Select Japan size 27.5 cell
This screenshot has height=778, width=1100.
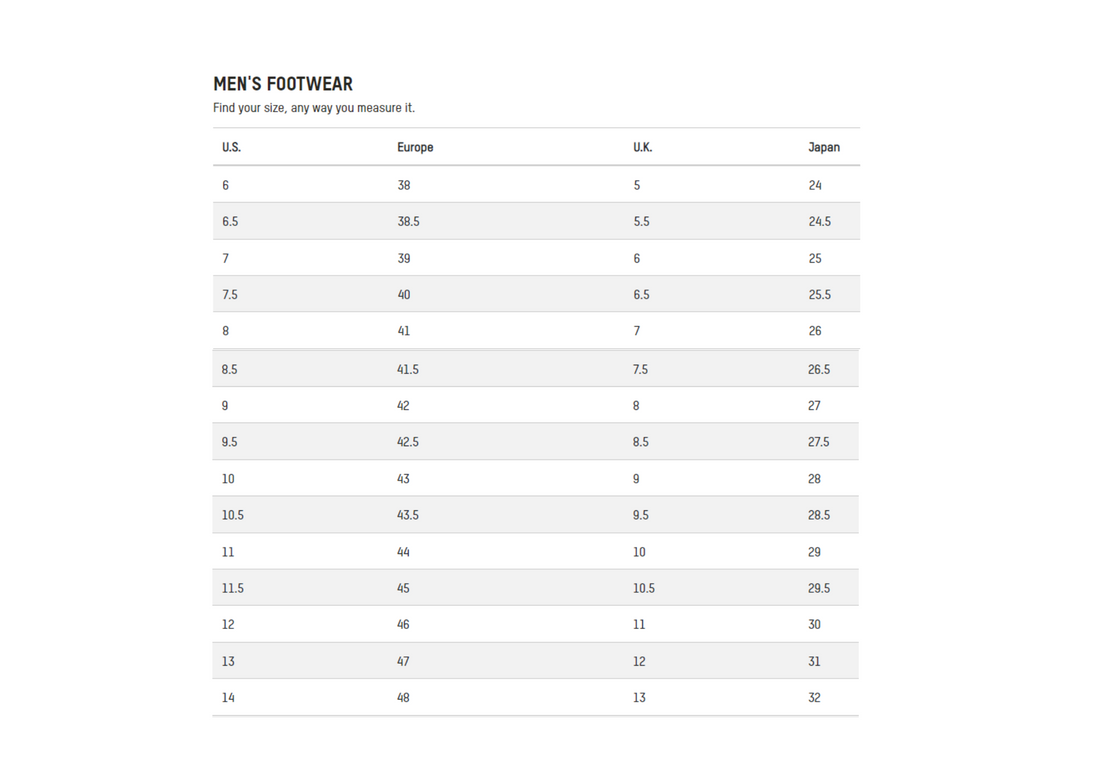(819, 442)
